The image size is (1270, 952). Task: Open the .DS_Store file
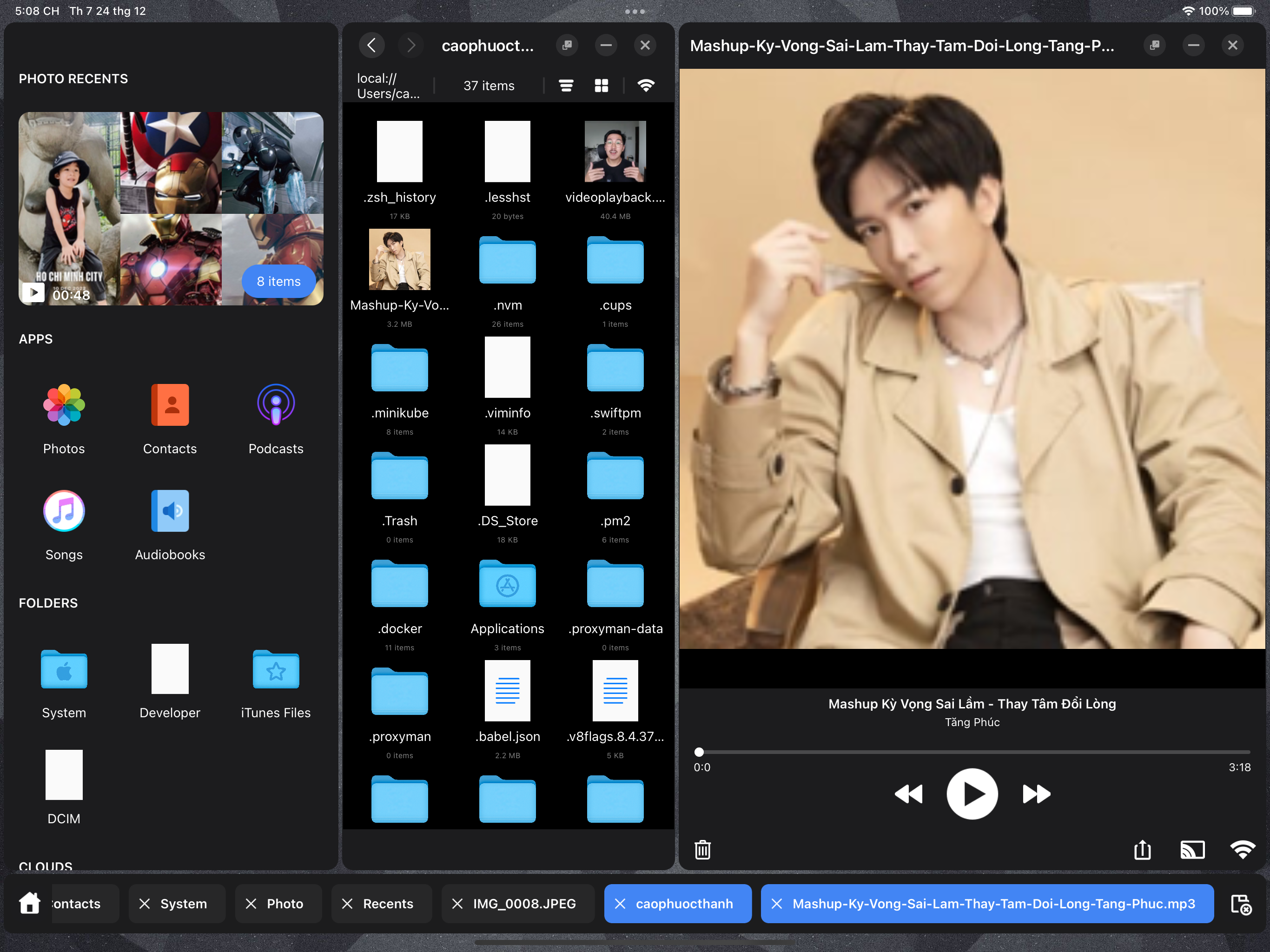[508, 476]
